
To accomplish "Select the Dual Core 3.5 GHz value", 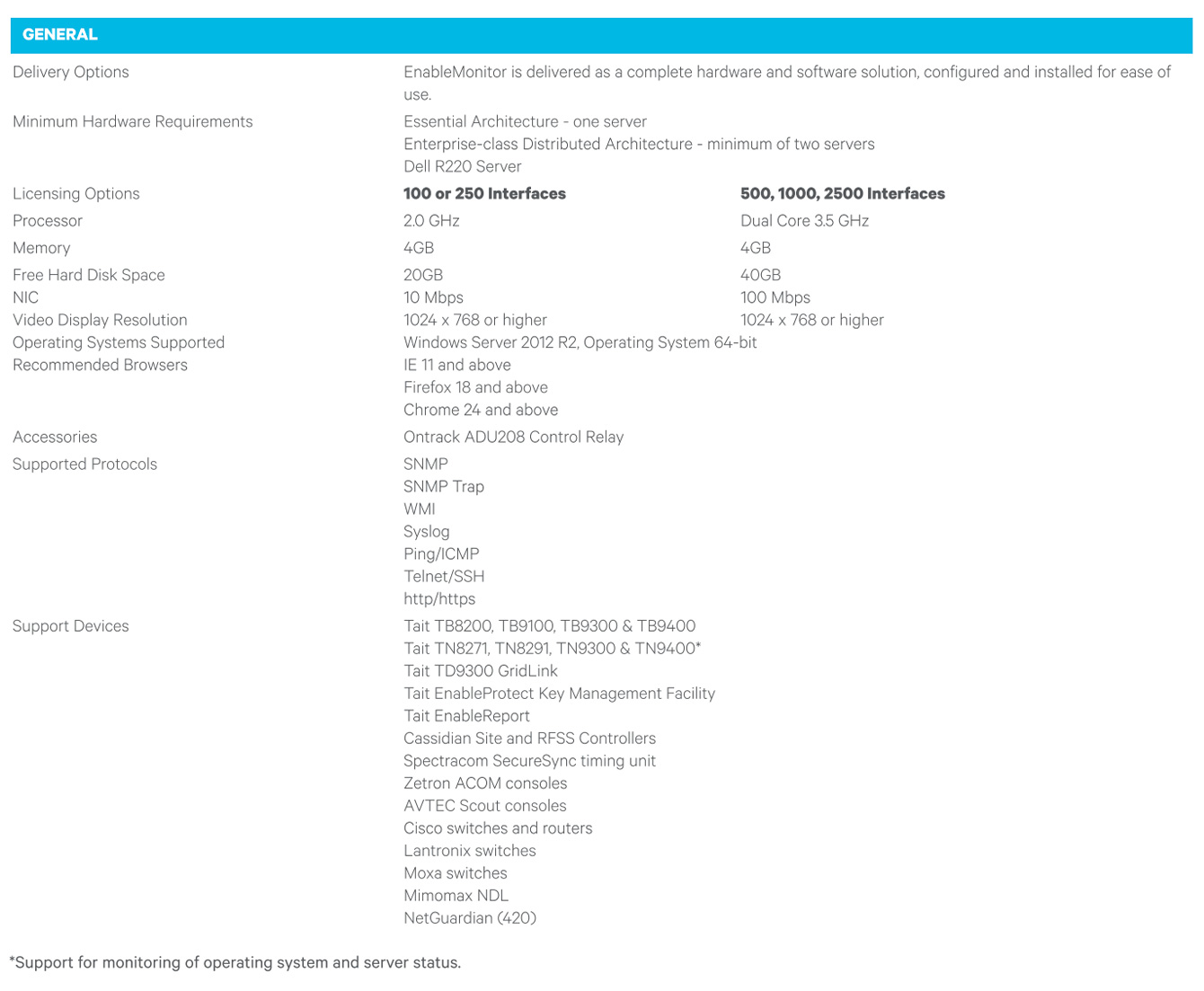I will pos(804,220).
